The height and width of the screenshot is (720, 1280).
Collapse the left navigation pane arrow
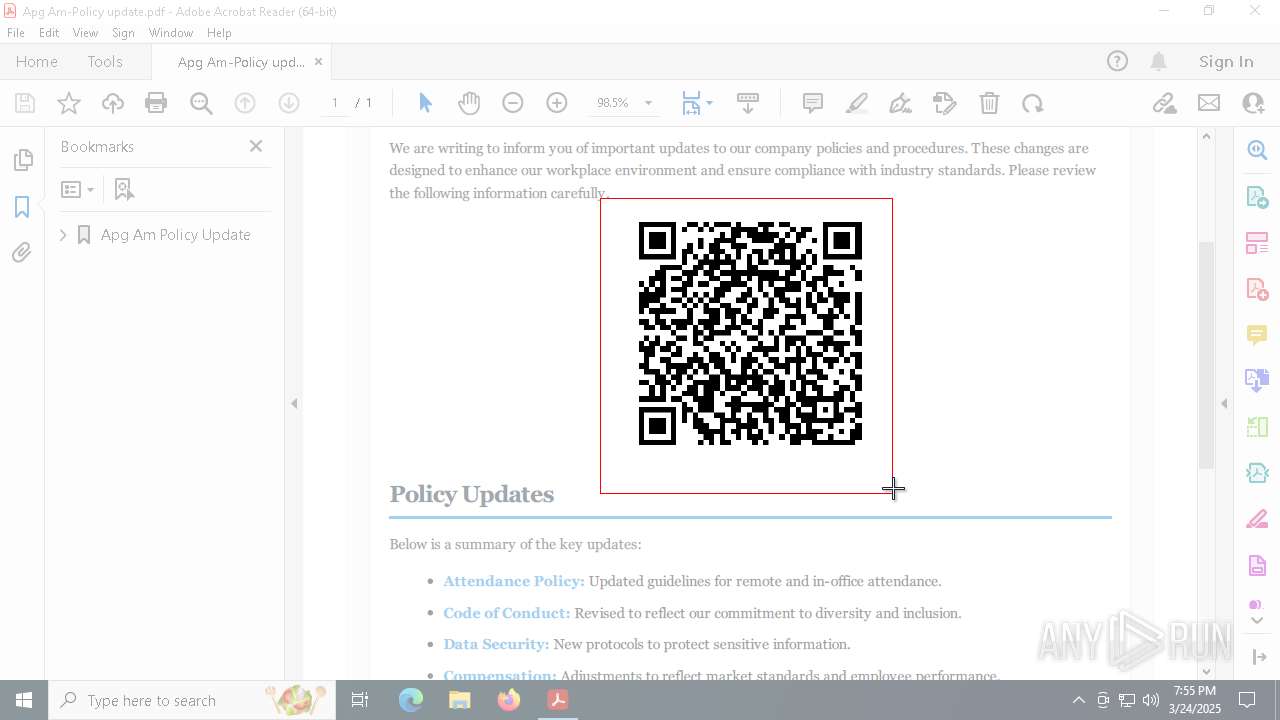pyautogui.click(x=294, y=403)
